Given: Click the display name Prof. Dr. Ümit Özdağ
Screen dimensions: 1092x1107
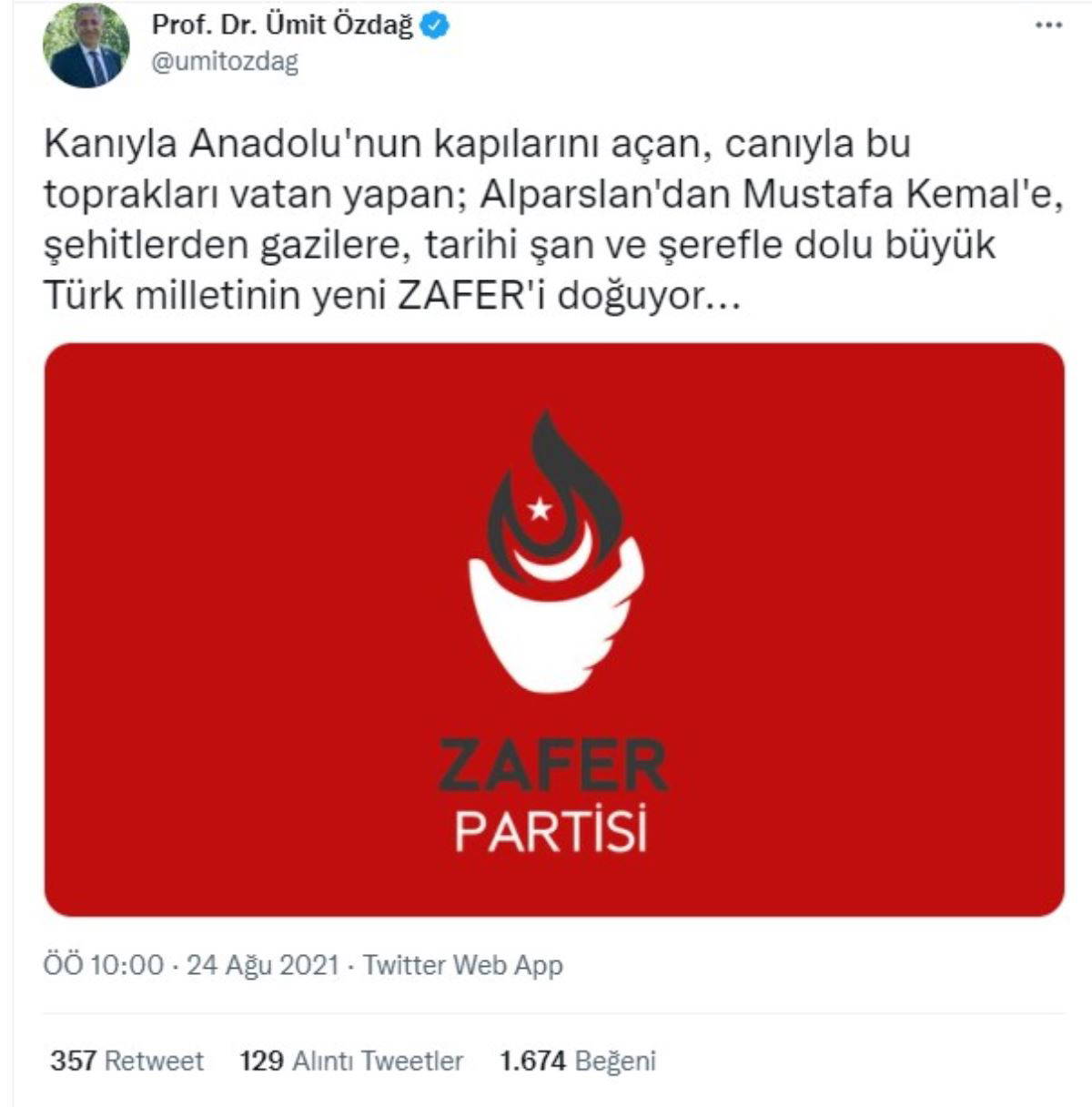Looking at the screenshot, I should 282,26.
